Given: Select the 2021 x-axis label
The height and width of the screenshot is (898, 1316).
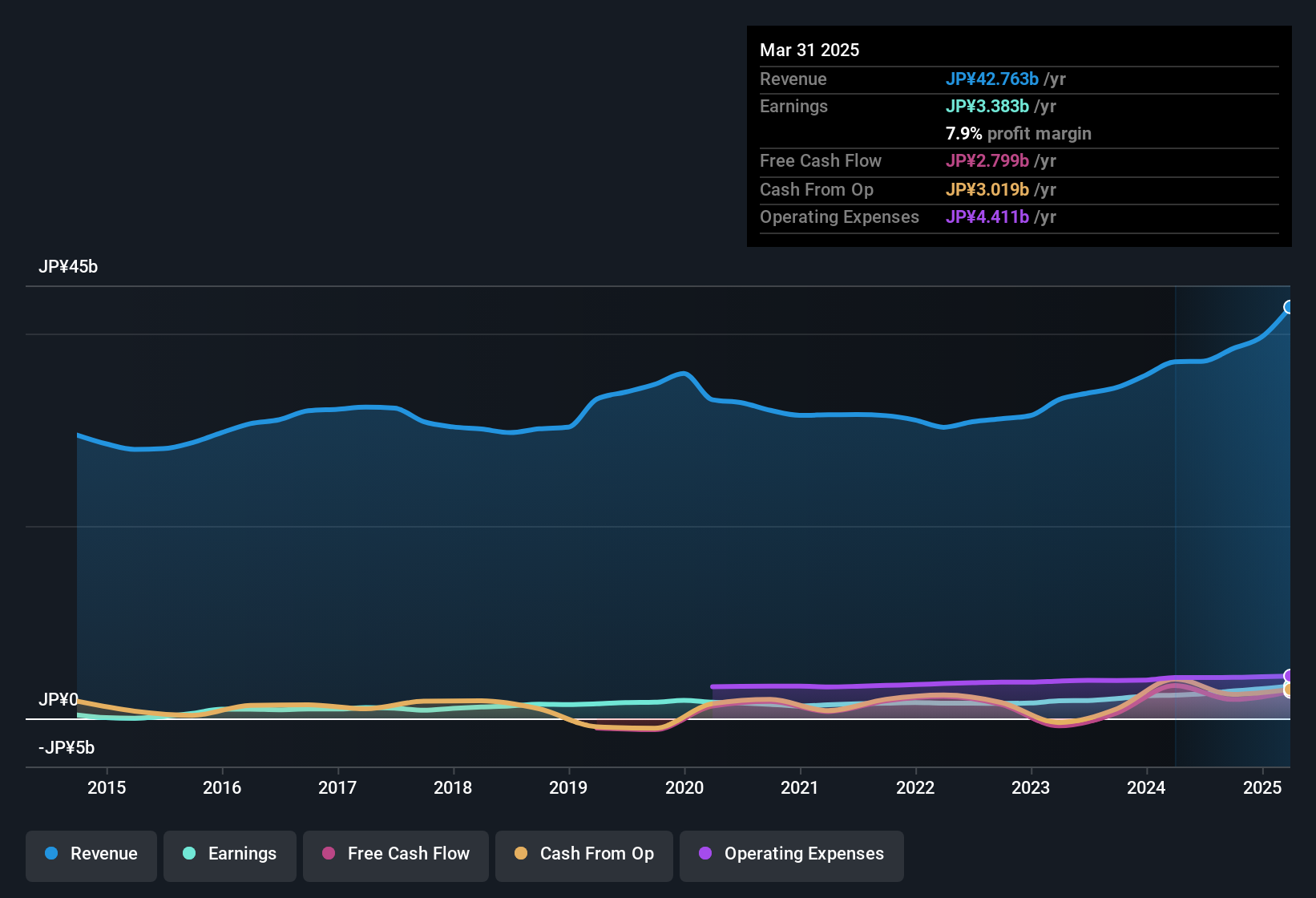Looking at the screenshot, I should coord(800,787).
